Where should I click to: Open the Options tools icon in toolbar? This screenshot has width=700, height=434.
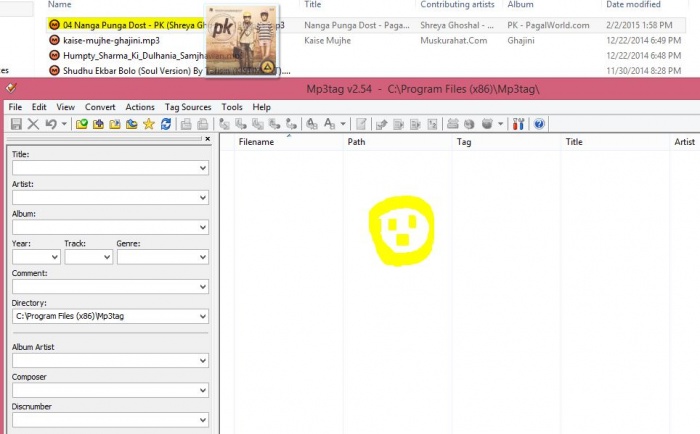point(518,124)
